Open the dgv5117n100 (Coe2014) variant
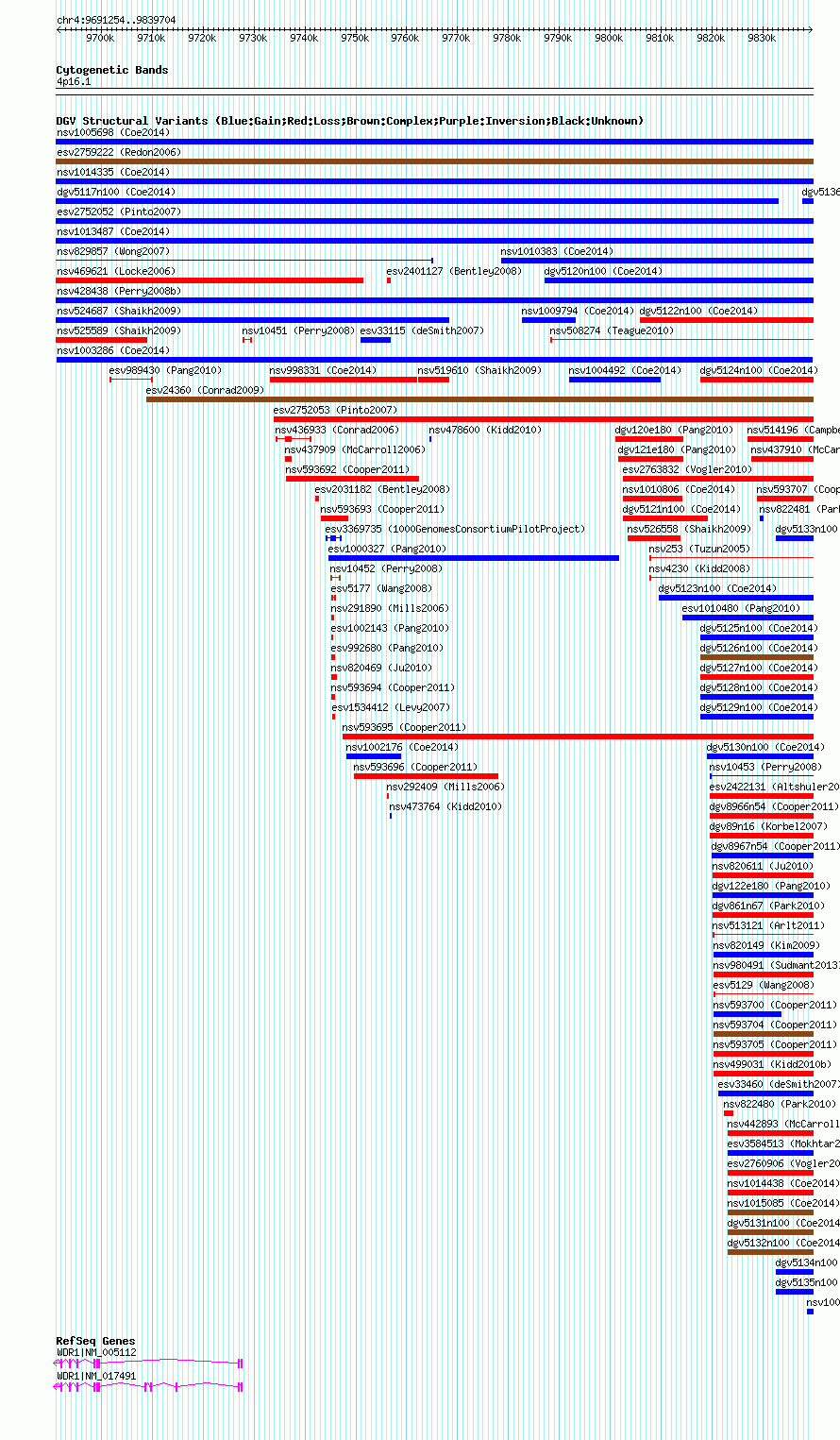Screen dimensions: 840x1440 coord(116,192)
